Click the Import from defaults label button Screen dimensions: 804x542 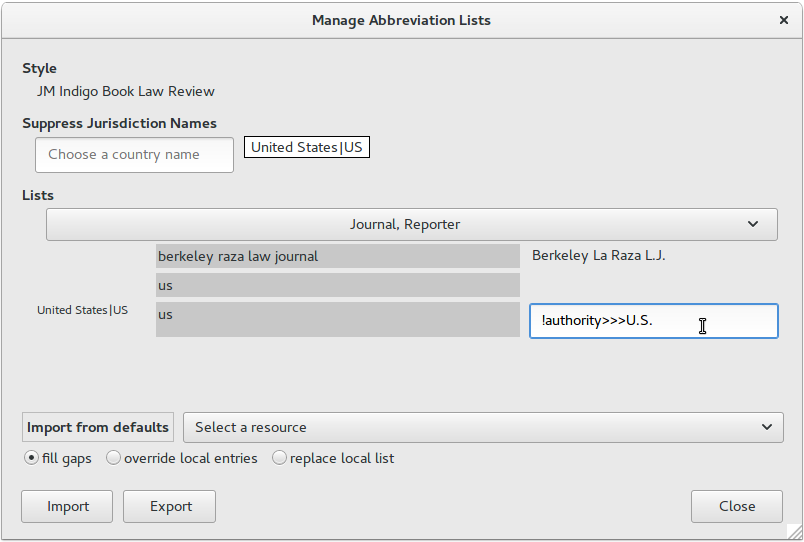(98, 427)
